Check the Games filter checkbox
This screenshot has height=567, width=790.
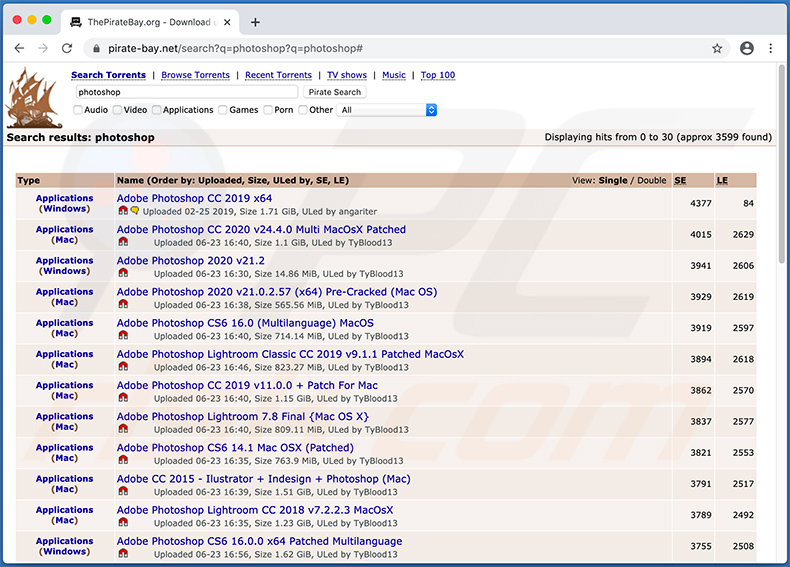pyautogui.click(x=223, y=110)
